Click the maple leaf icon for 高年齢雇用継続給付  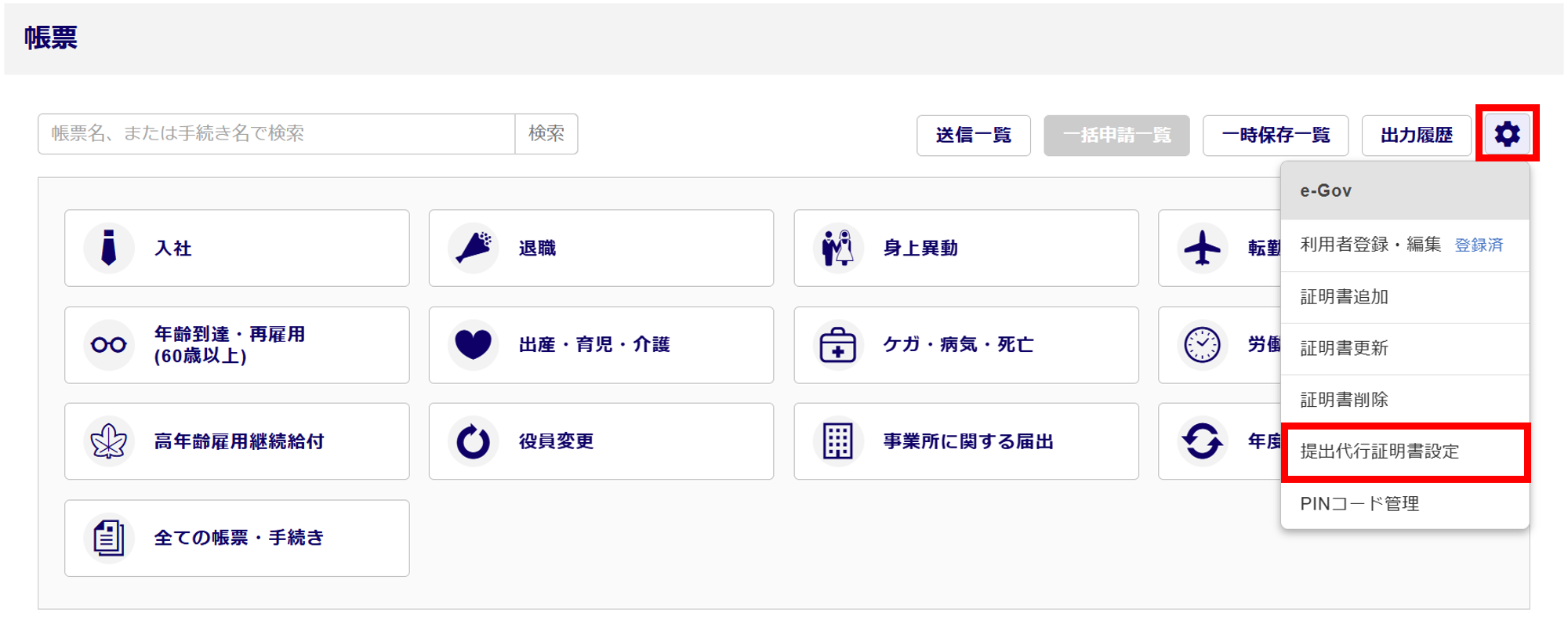(x=109, y=441)
